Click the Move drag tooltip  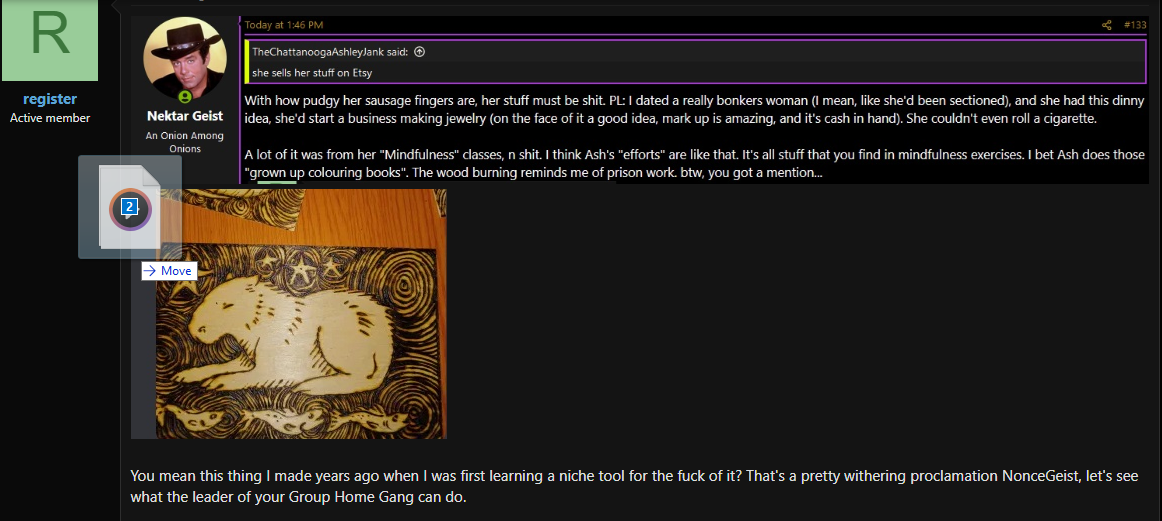(169, 271)
